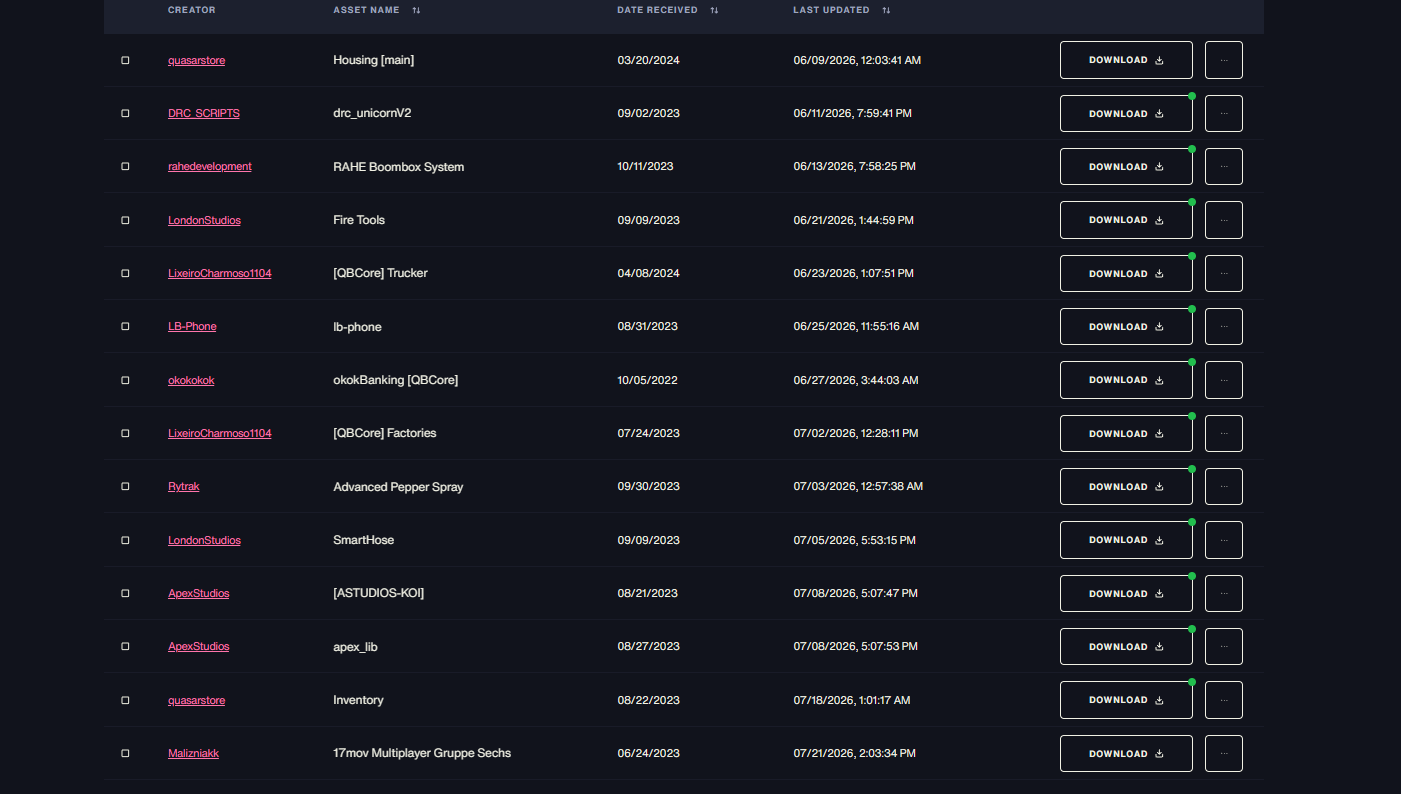Check the box for drc_unicornV2 row

(x=125, y=113)
